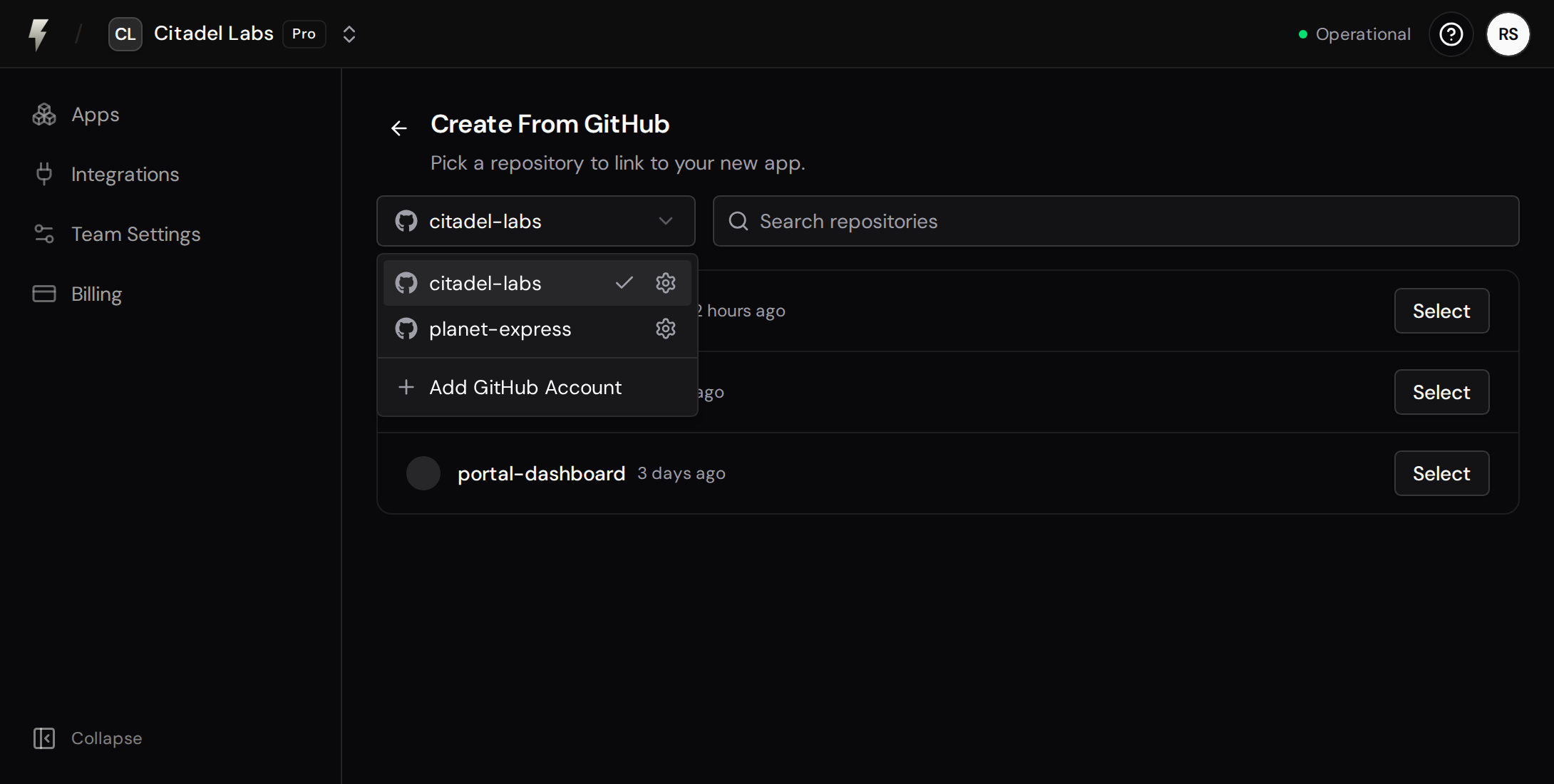1554x784 pixels.
Task: Click the lightning bolt logo icon
Action: click(x=38, y=34)
